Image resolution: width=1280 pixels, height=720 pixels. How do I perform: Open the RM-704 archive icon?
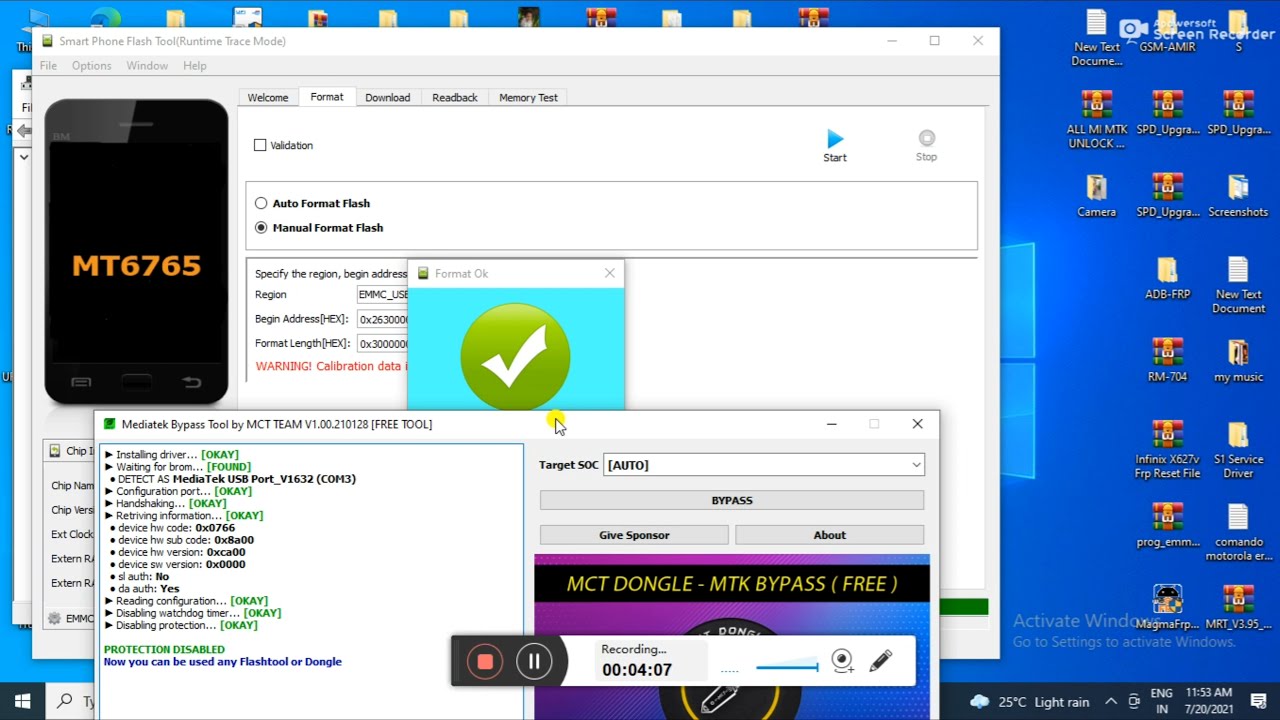pyautogui.click(x=1167, y=361)
